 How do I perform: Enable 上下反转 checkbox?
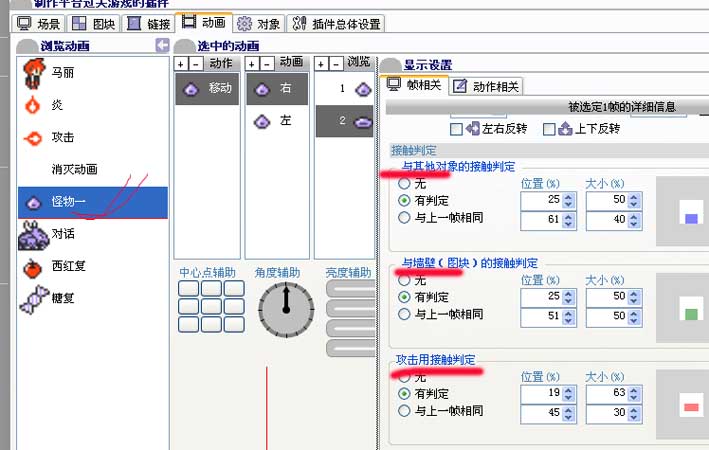click(x=549, y=129)
